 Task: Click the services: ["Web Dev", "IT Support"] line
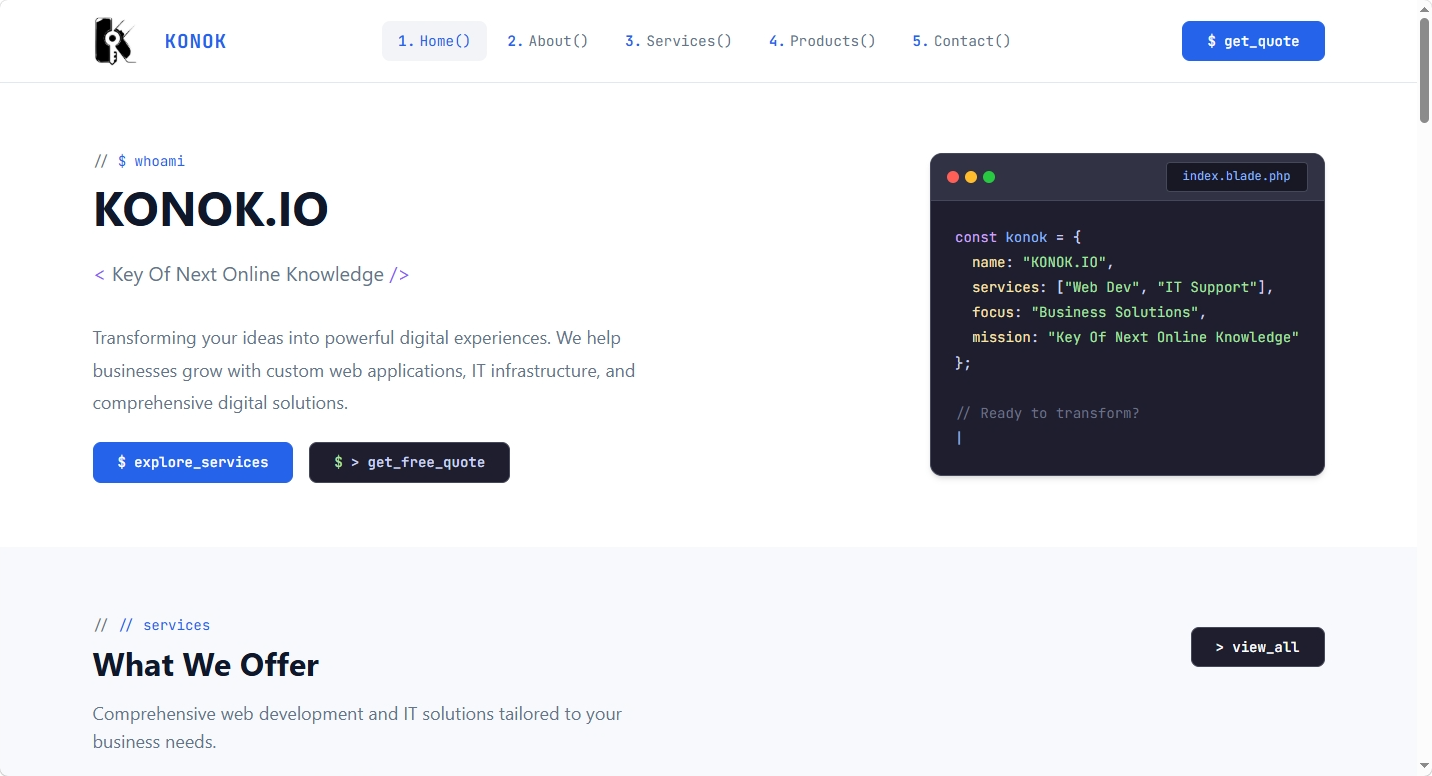point(1123,287)
